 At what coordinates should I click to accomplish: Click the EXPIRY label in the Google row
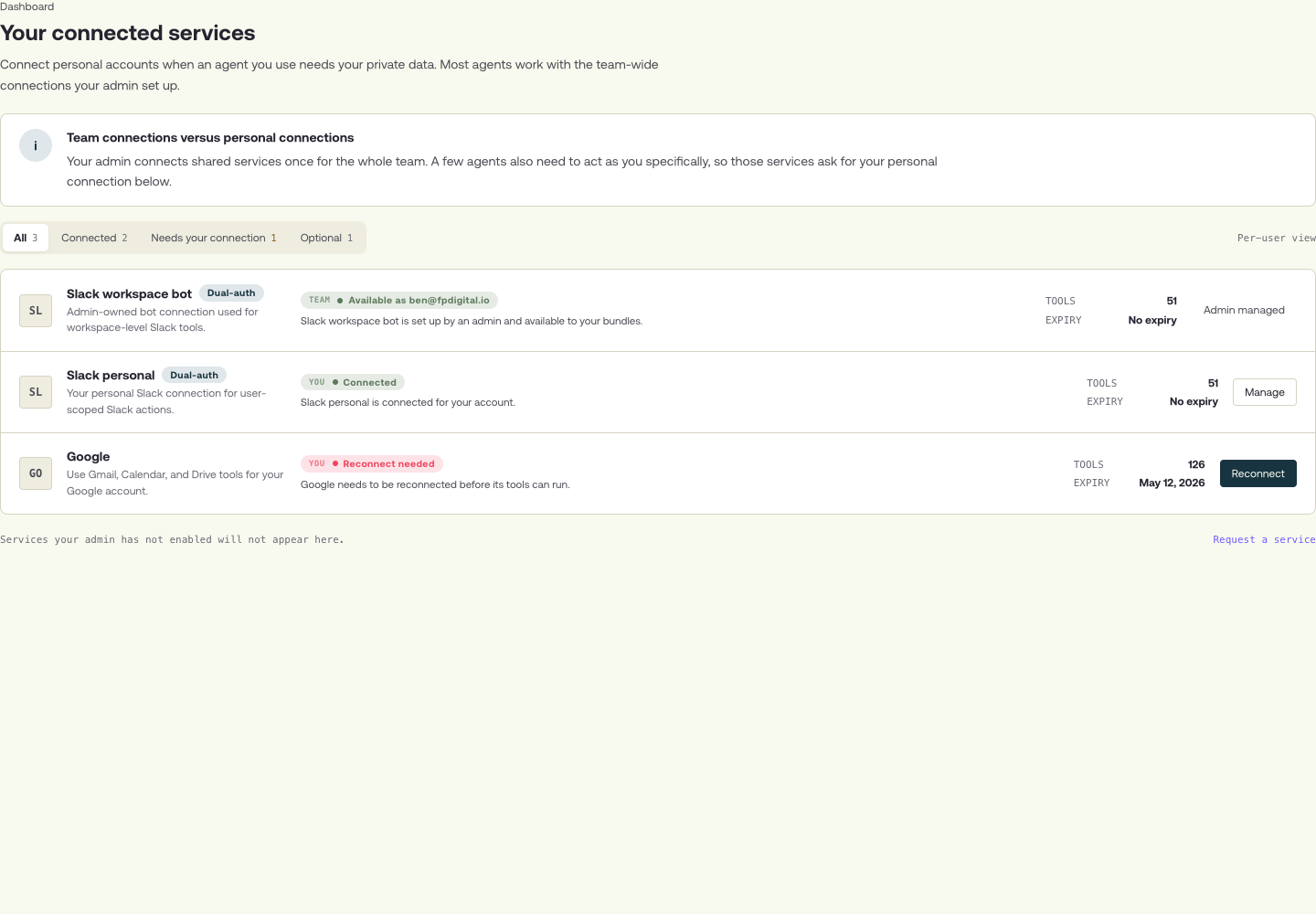tap(1091, 483)
